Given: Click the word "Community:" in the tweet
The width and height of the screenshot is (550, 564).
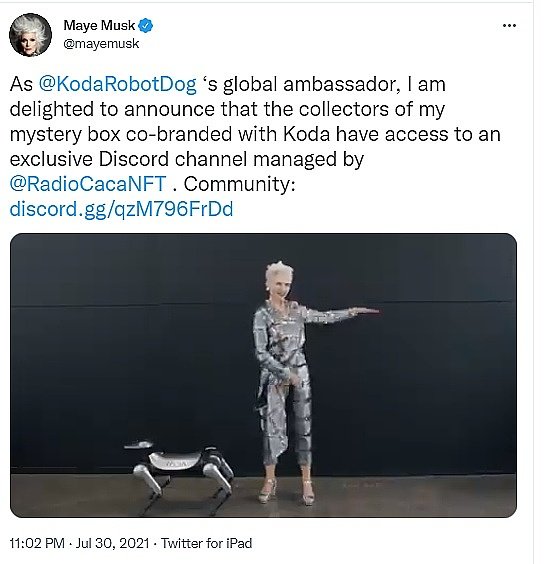Looking at the screenshot, I should (239, 184).
